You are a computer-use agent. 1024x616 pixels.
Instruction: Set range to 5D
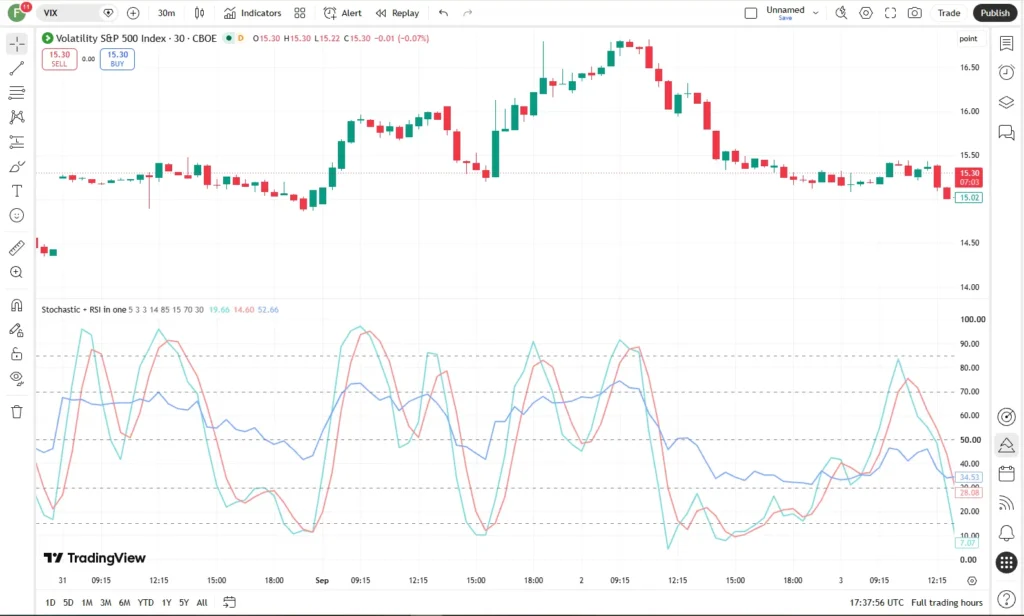69,602
